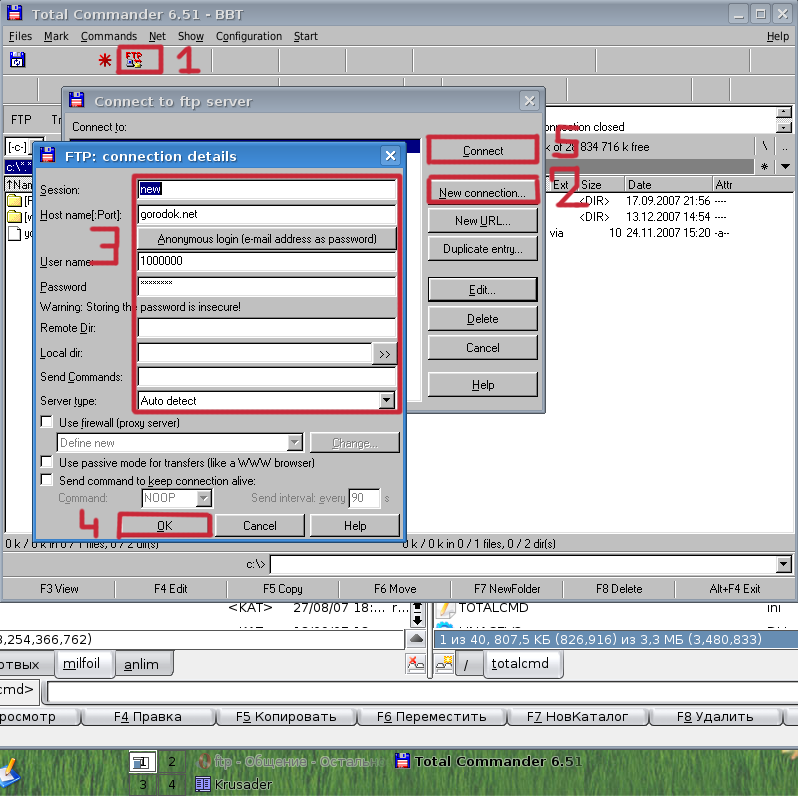
Task: Click Krusader's red X disconnect icon
Action: click(x=416, y=664)
